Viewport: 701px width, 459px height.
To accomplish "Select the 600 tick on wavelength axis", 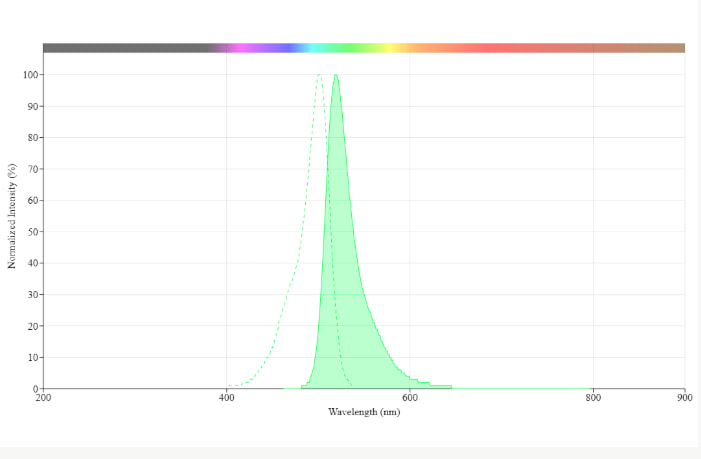I will [410, 398].
